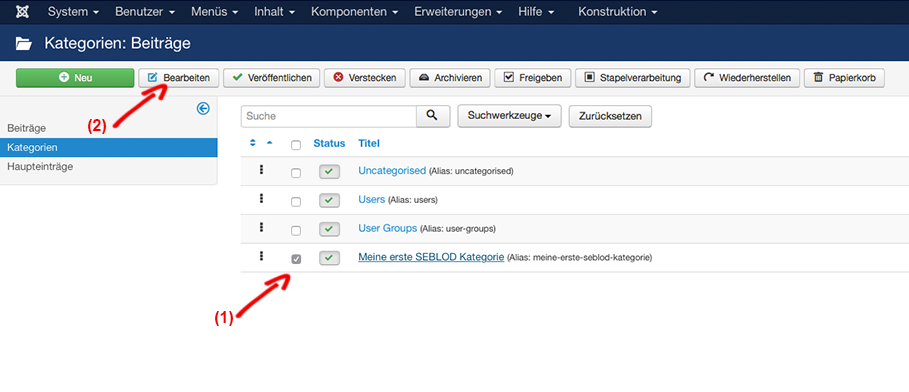Open the User Groups category link
This screenshot has height=392, width=909.
pos(388,228)
